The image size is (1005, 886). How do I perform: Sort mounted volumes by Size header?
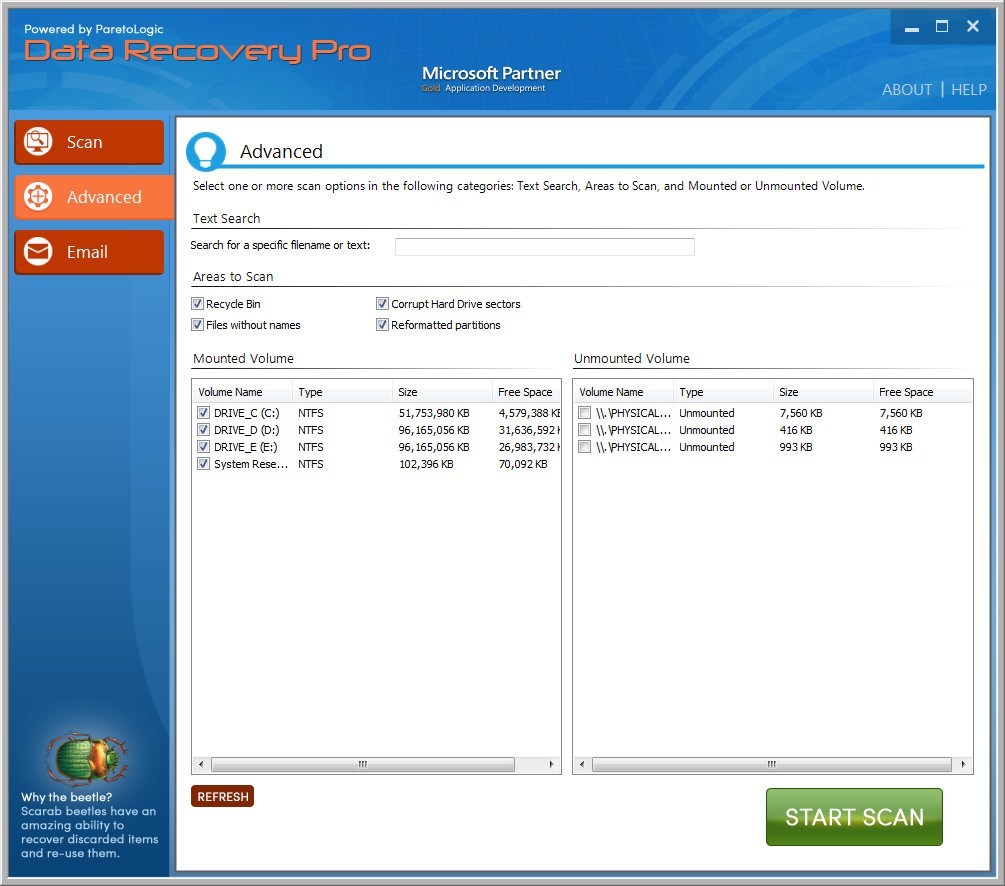point(442,392)
